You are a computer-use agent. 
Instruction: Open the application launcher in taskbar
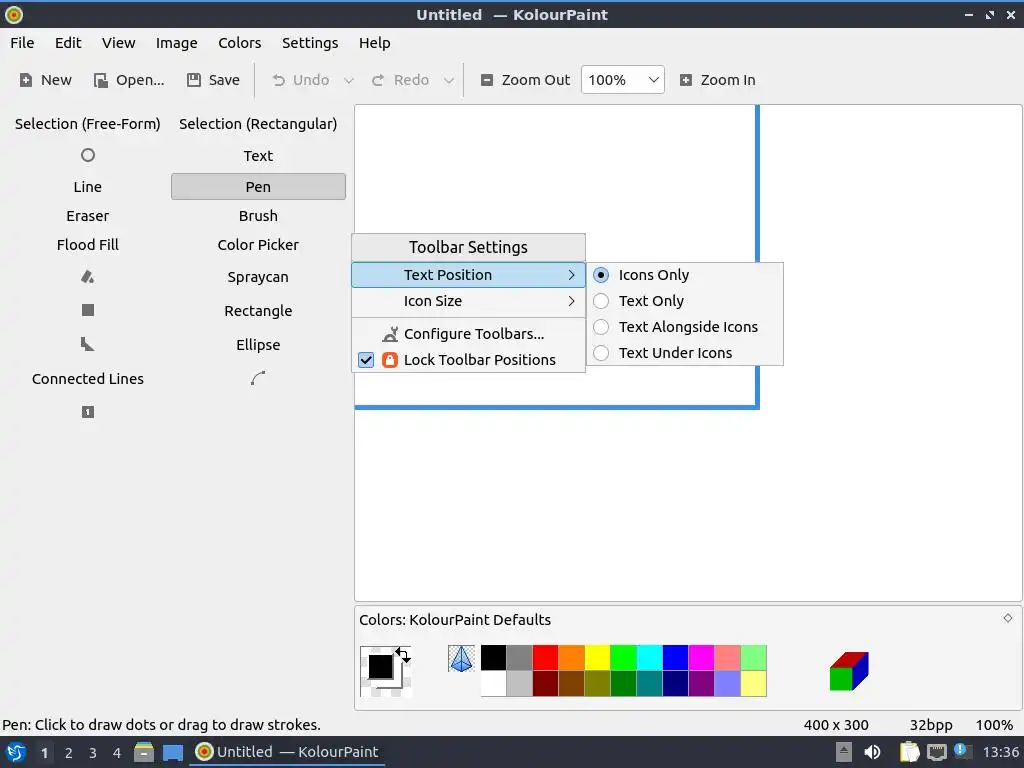(x=15, y=752)
